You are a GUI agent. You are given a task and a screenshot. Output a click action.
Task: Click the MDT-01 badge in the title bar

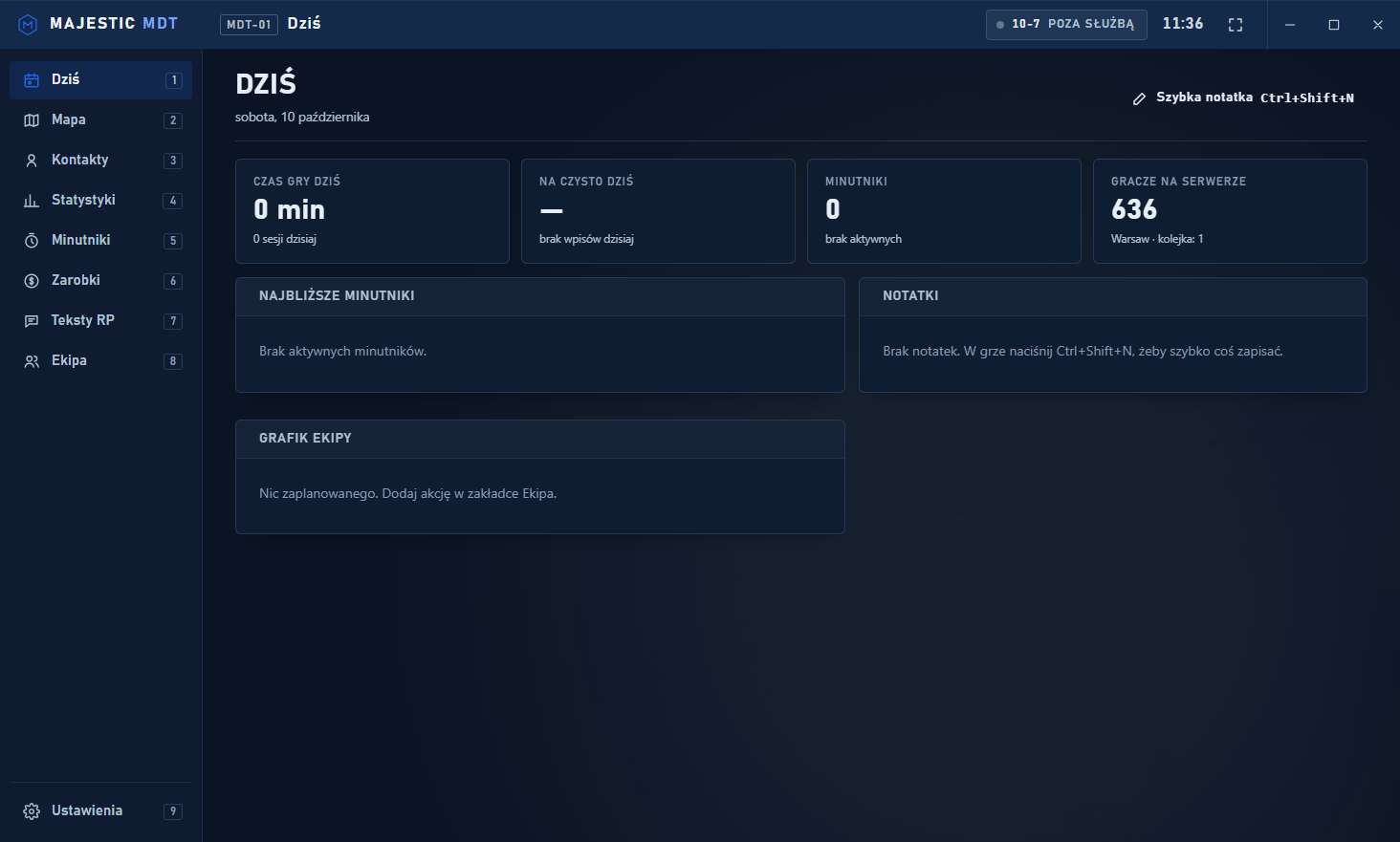tap(249, 24)
